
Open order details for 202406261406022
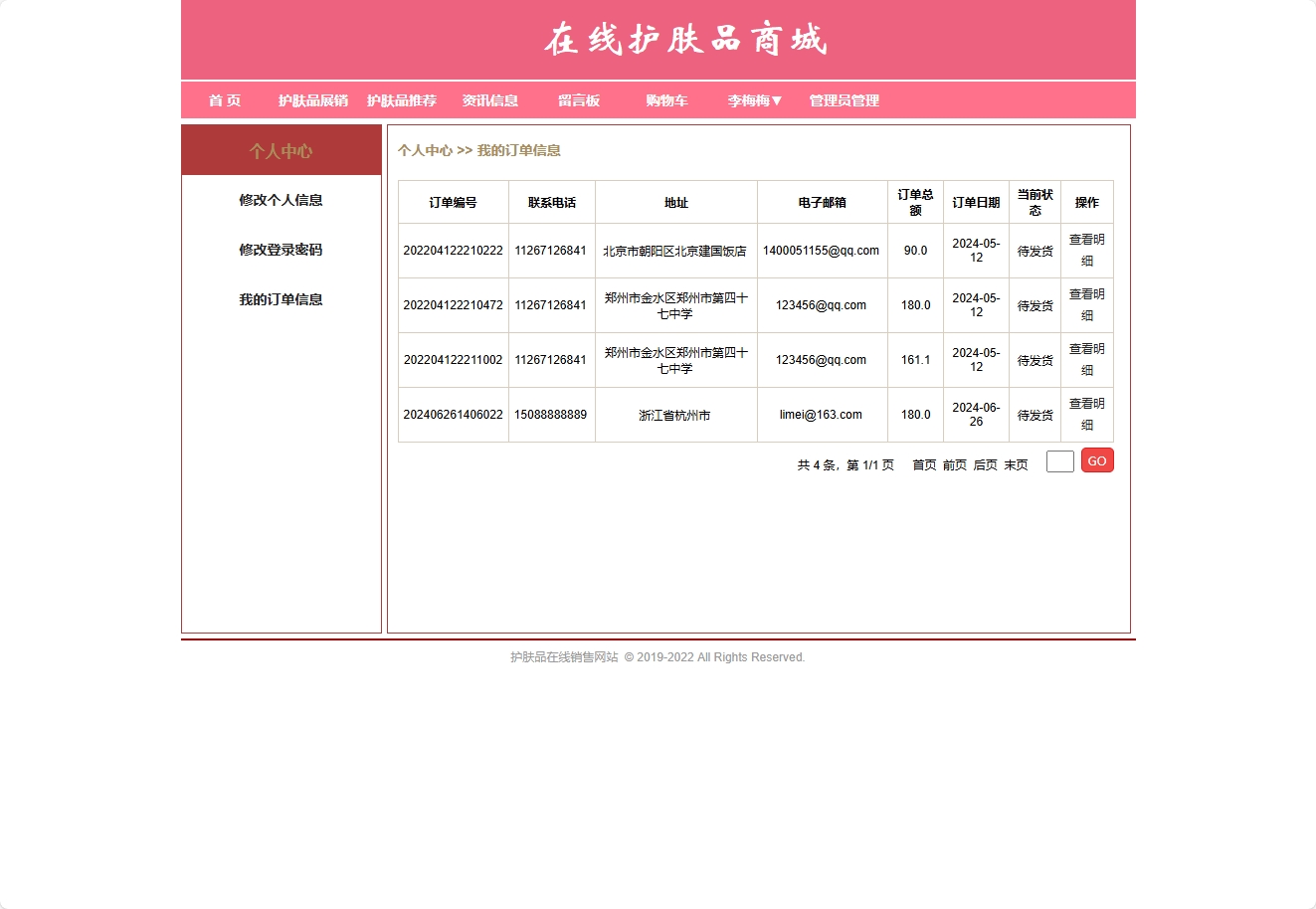[1086, 414]
